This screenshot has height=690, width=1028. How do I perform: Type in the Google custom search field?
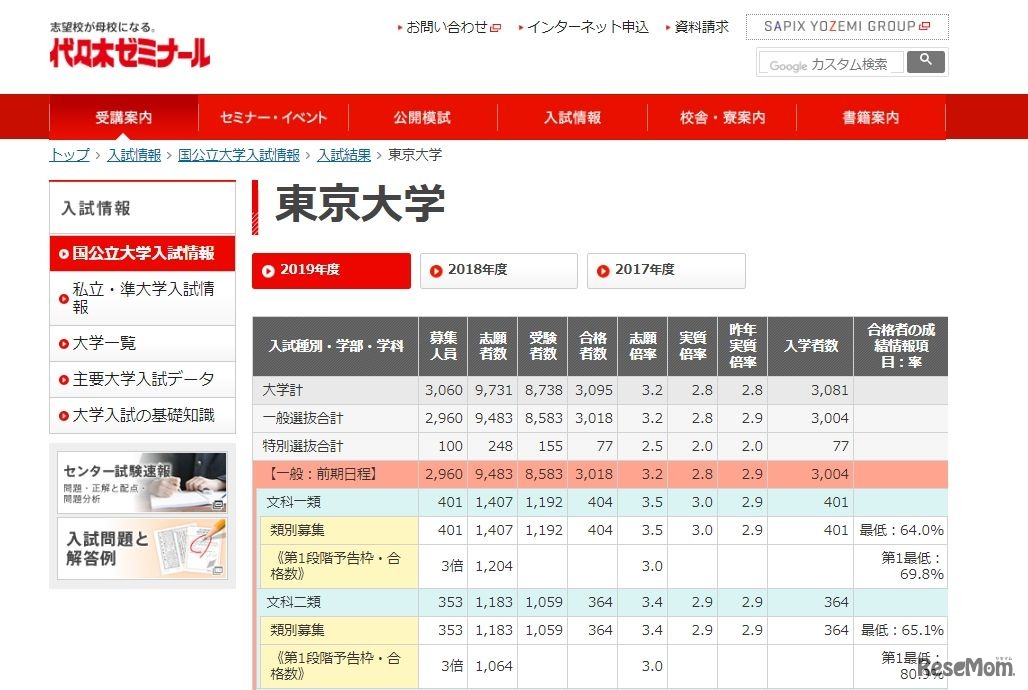(829, 64)
